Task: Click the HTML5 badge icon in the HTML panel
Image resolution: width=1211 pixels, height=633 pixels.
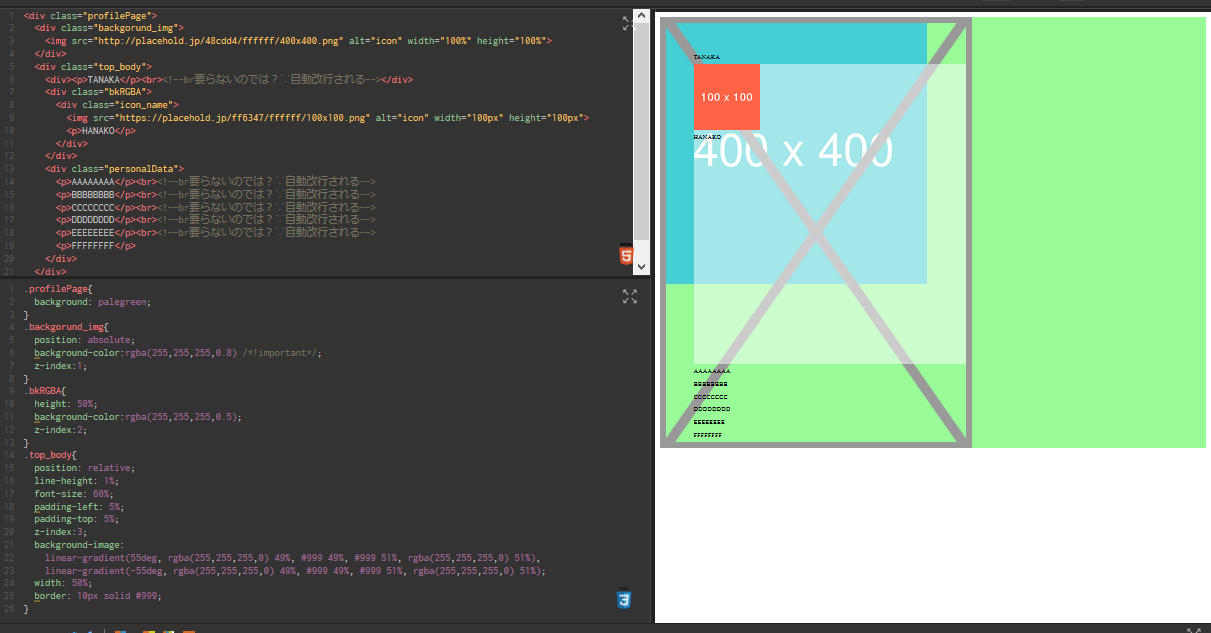Action: coord(626,255)
